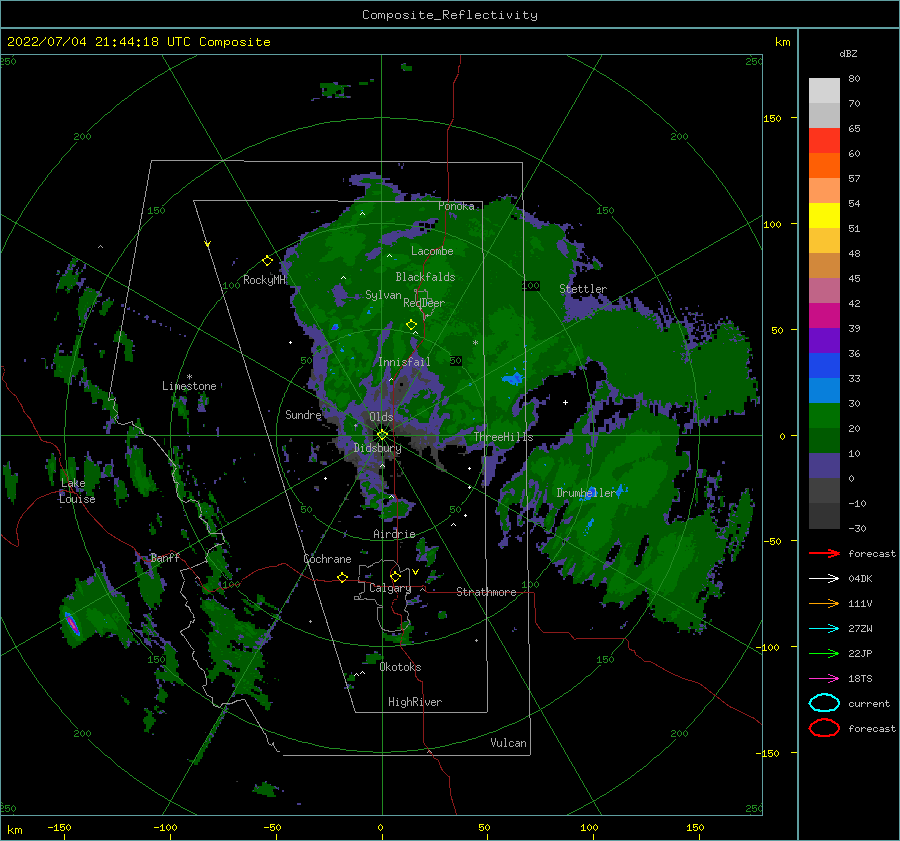Click the dBZ scale heading

[x=848, y=53]
